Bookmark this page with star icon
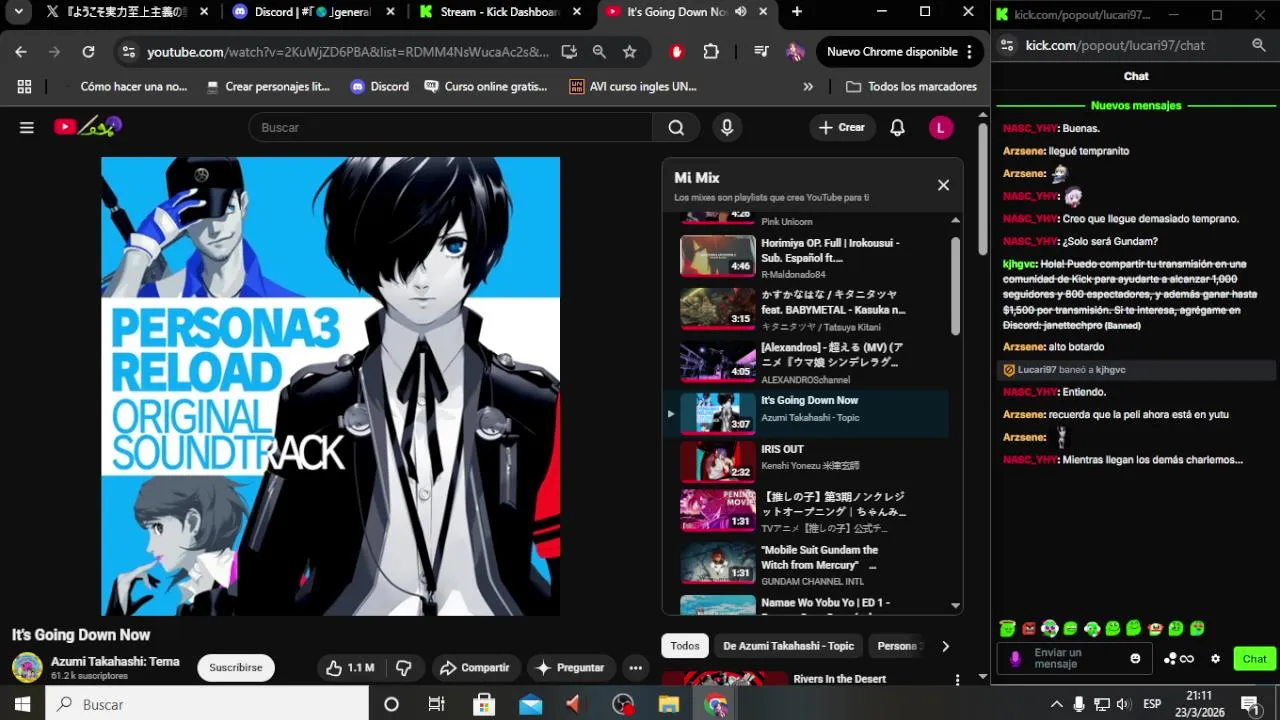 point(629,52)
